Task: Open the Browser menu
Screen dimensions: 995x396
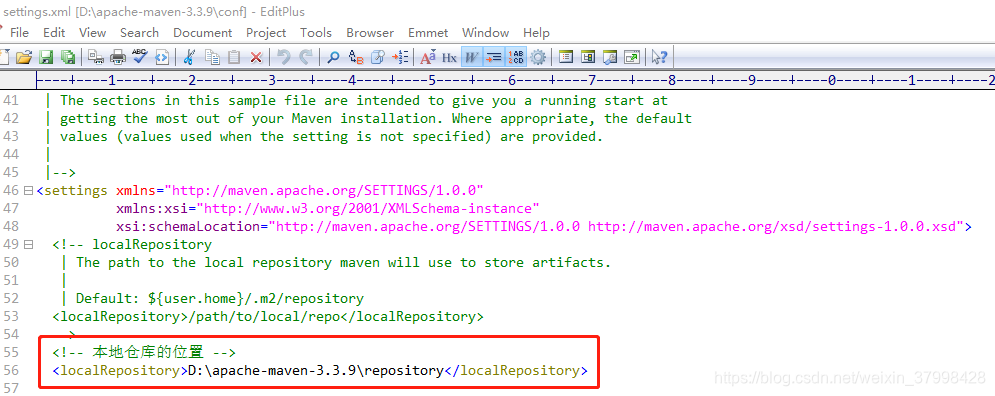Action: [370, 32]
